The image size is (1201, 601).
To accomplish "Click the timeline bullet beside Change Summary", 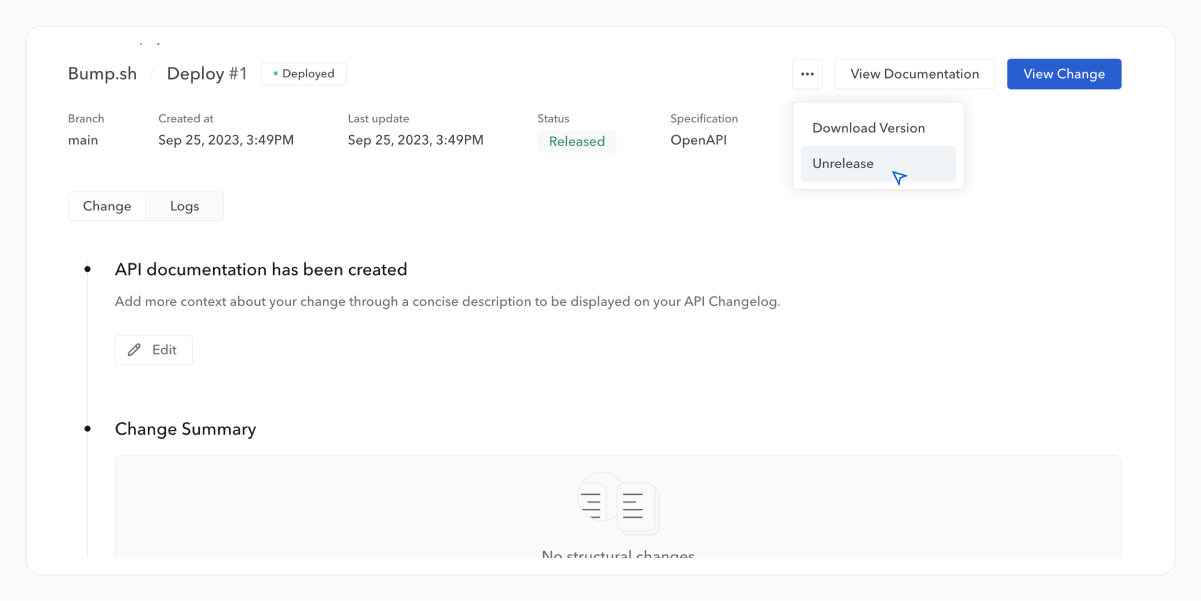I will (88, 429).
